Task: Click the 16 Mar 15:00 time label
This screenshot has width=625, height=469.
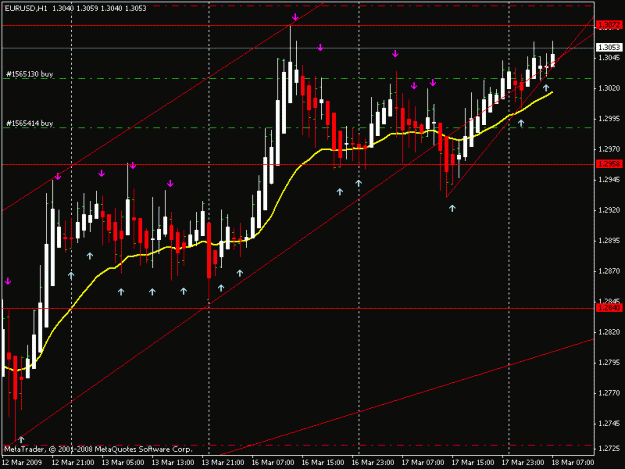Action: coord(323,462)
